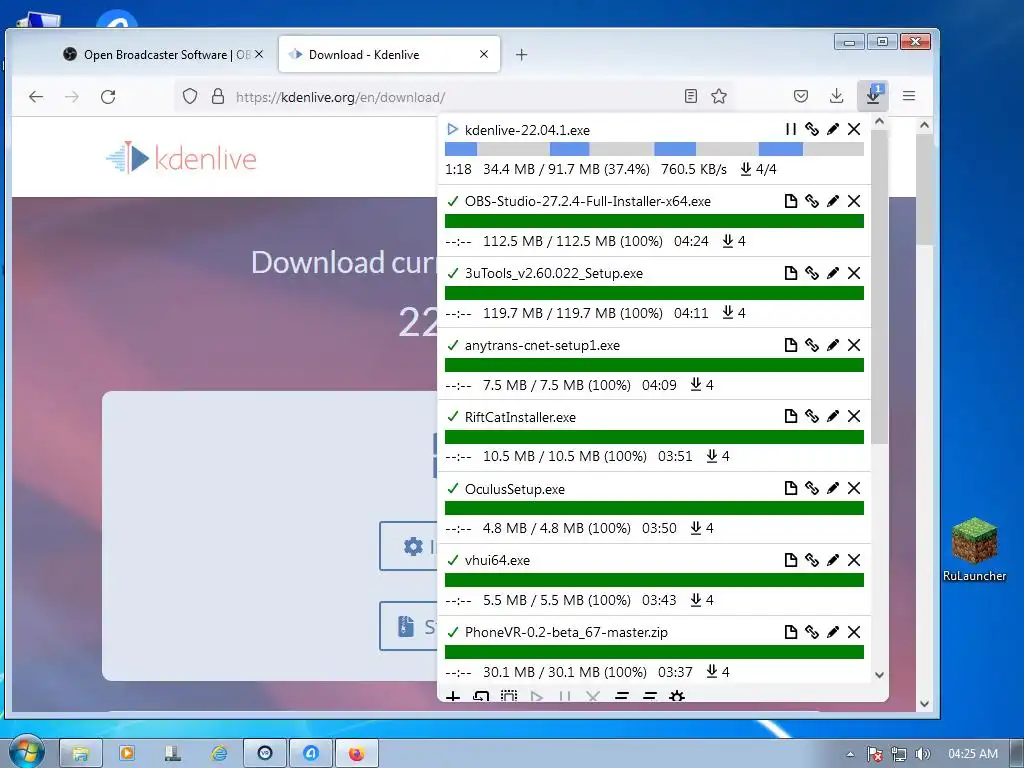
Task: Save page to Pocket
Action: [x=801, y=97]
